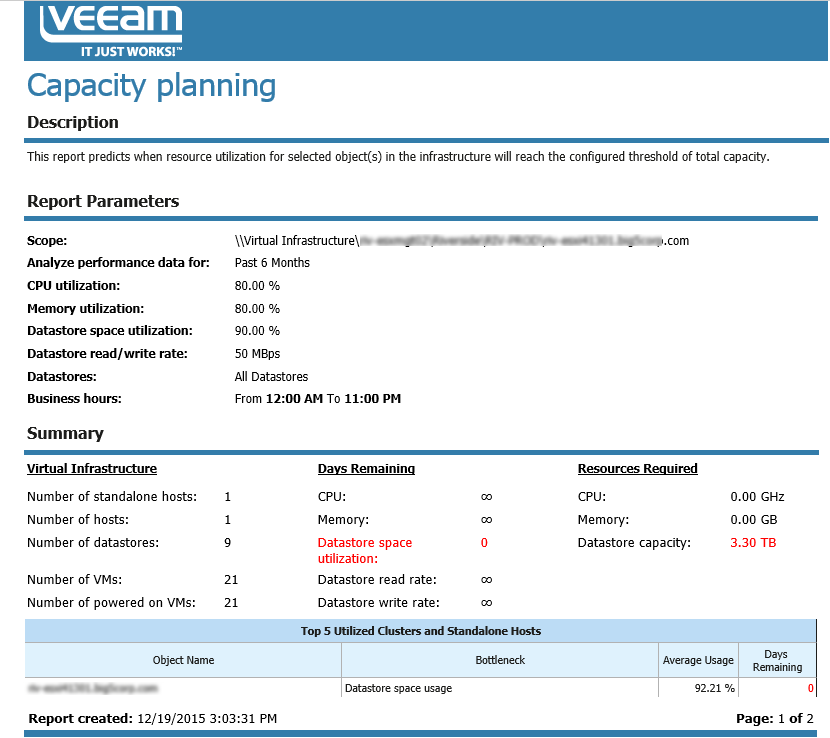Click the "Summary" section heading

pyautogui.click(x=65, y=434)
